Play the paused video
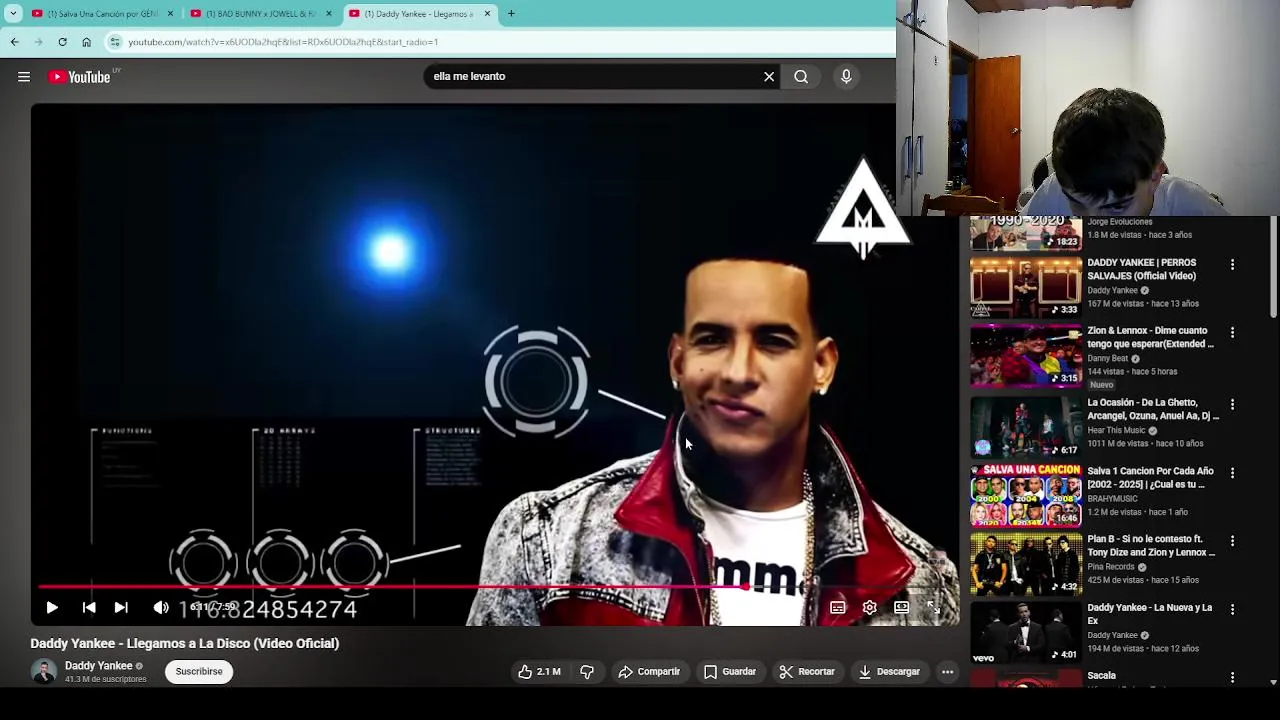The image size is (1280, 720). click(x=52, y=607)
